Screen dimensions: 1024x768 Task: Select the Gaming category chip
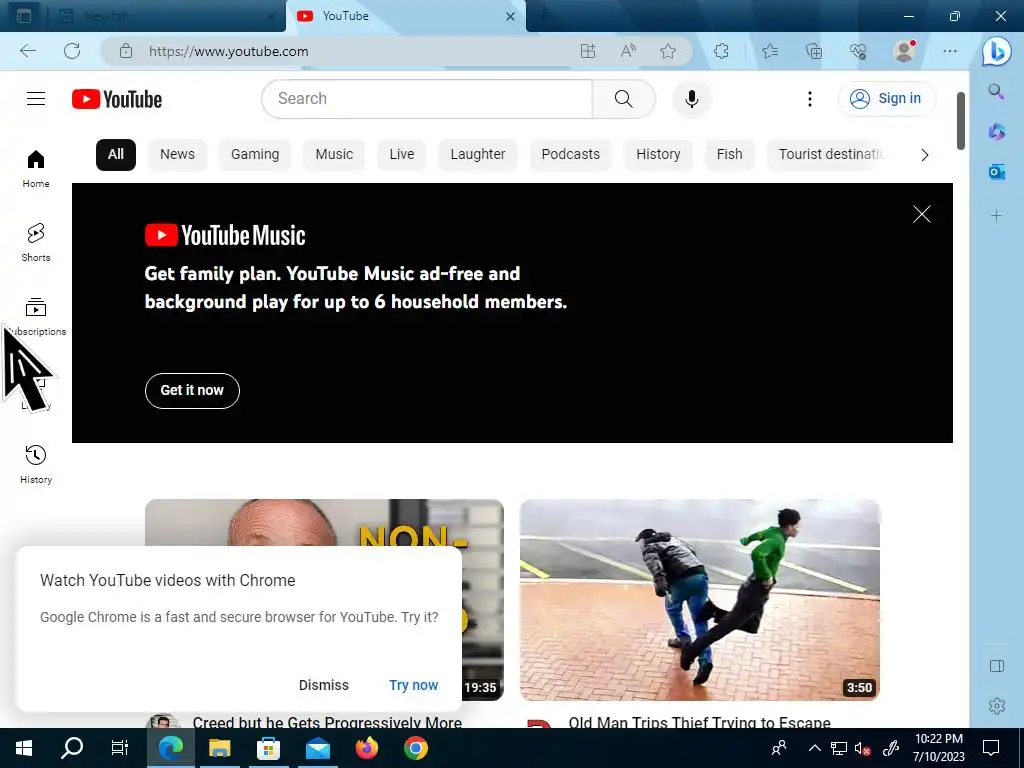[255, 155]
